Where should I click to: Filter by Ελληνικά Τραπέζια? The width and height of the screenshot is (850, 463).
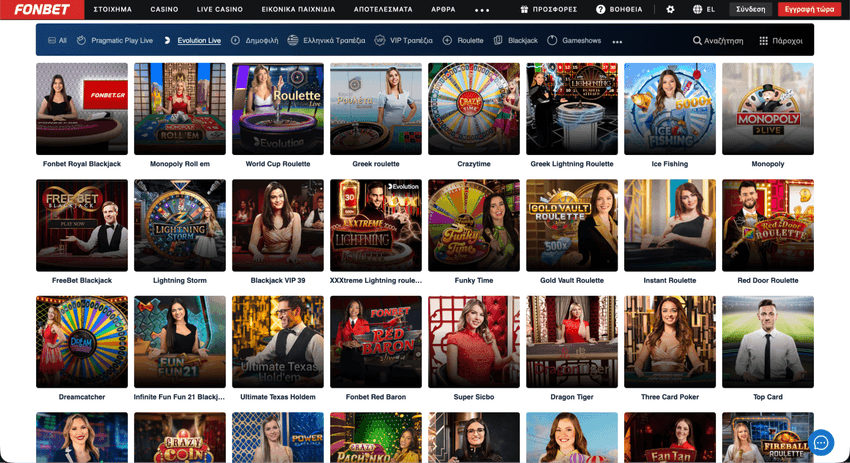(334, 40)
